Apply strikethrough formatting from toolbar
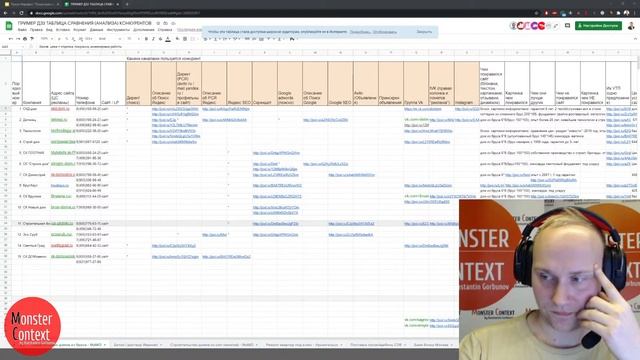This screenshot has width=640, height=360. tap(160, 39)
